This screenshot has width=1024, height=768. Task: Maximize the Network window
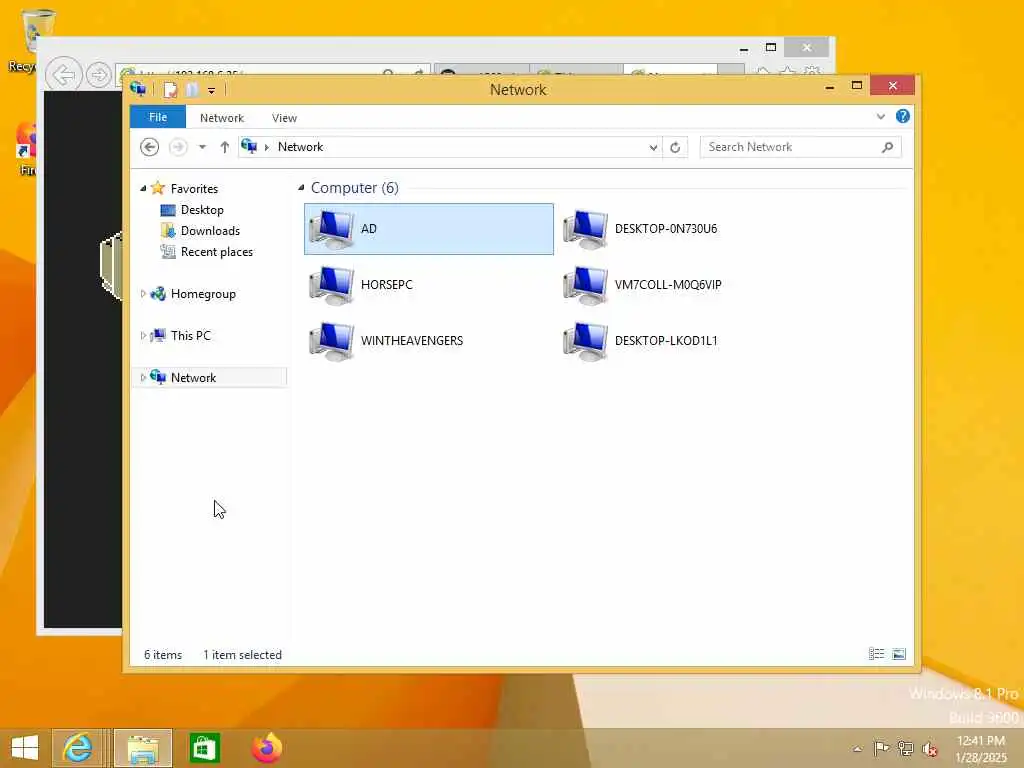tap(857, 86)
